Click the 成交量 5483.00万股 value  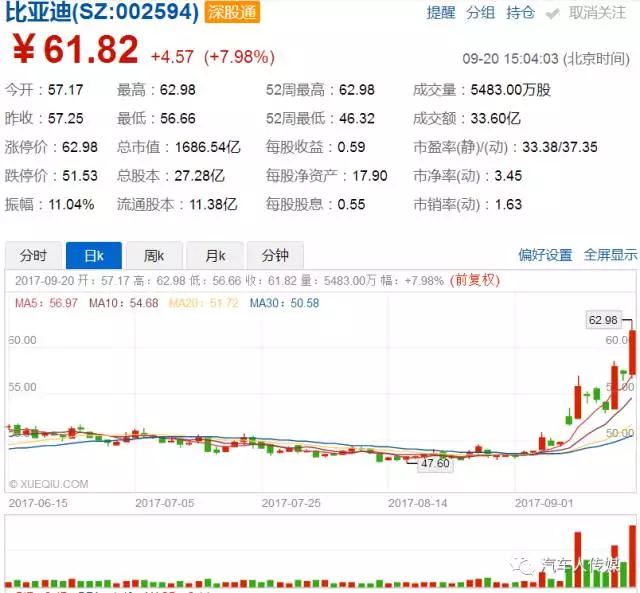pos(482,89)
